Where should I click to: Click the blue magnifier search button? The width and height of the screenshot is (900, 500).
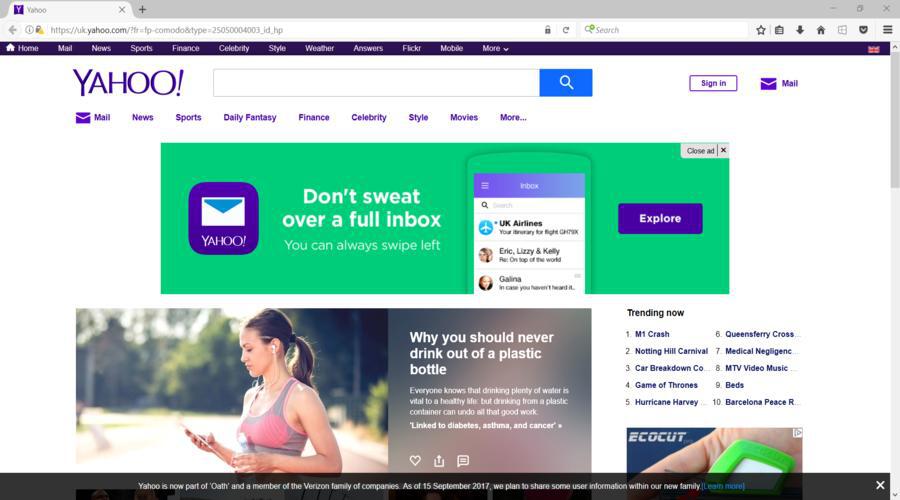coord(565,83)
